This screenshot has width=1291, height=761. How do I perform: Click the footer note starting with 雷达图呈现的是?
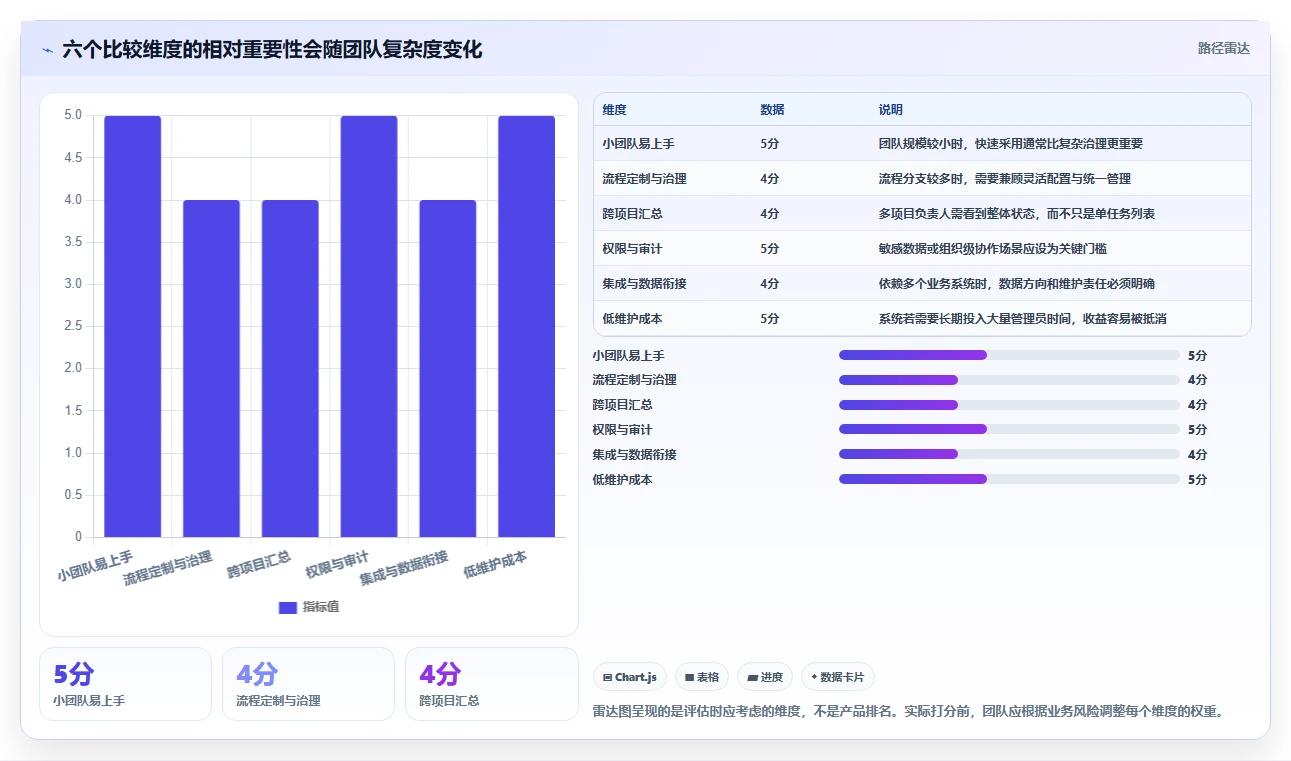click(908, 712)
